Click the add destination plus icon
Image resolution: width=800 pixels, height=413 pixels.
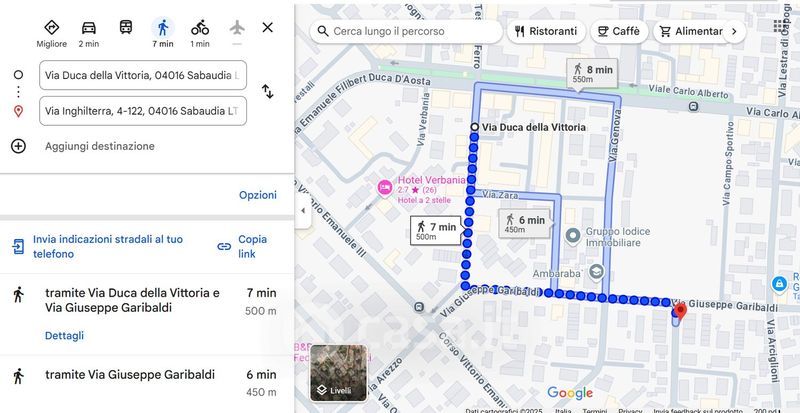point(18,146)
